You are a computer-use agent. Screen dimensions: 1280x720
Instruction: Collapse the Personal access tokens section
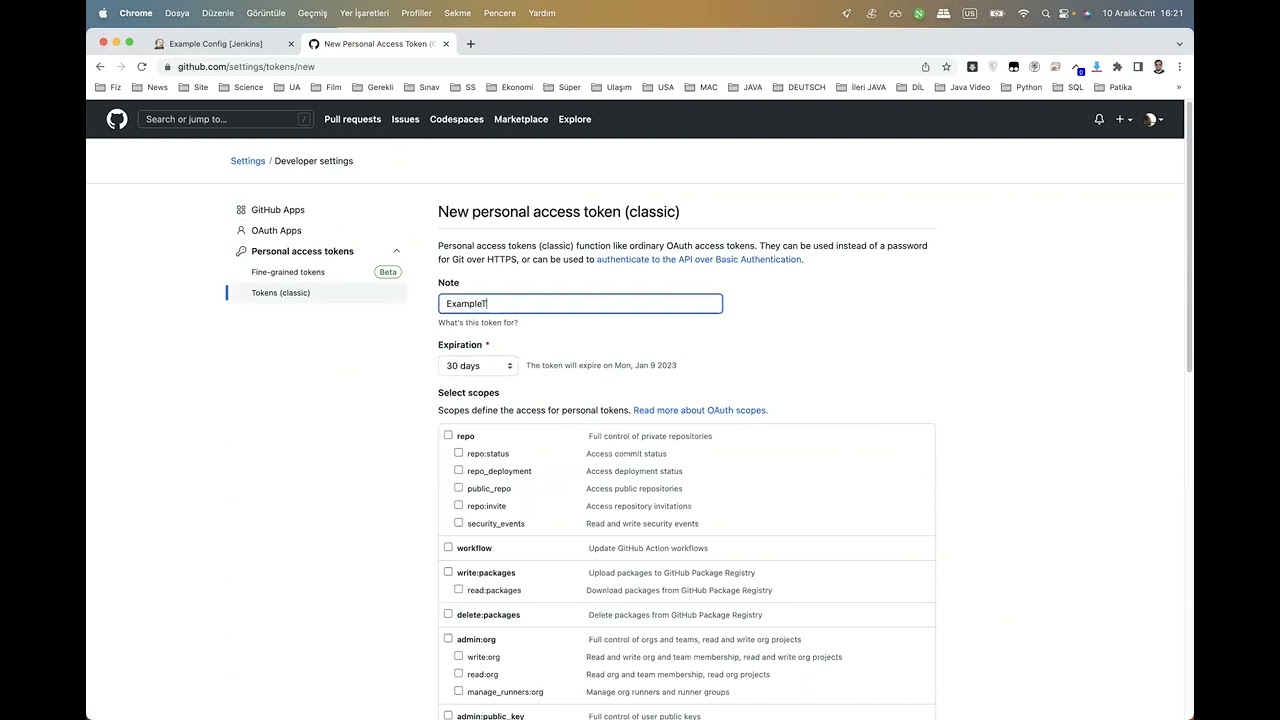point(396,251)
